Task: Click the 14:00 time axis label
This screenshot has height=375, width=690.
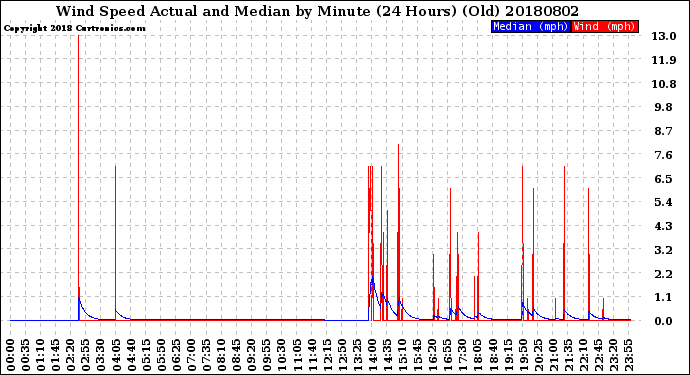Action: [373, 355]
